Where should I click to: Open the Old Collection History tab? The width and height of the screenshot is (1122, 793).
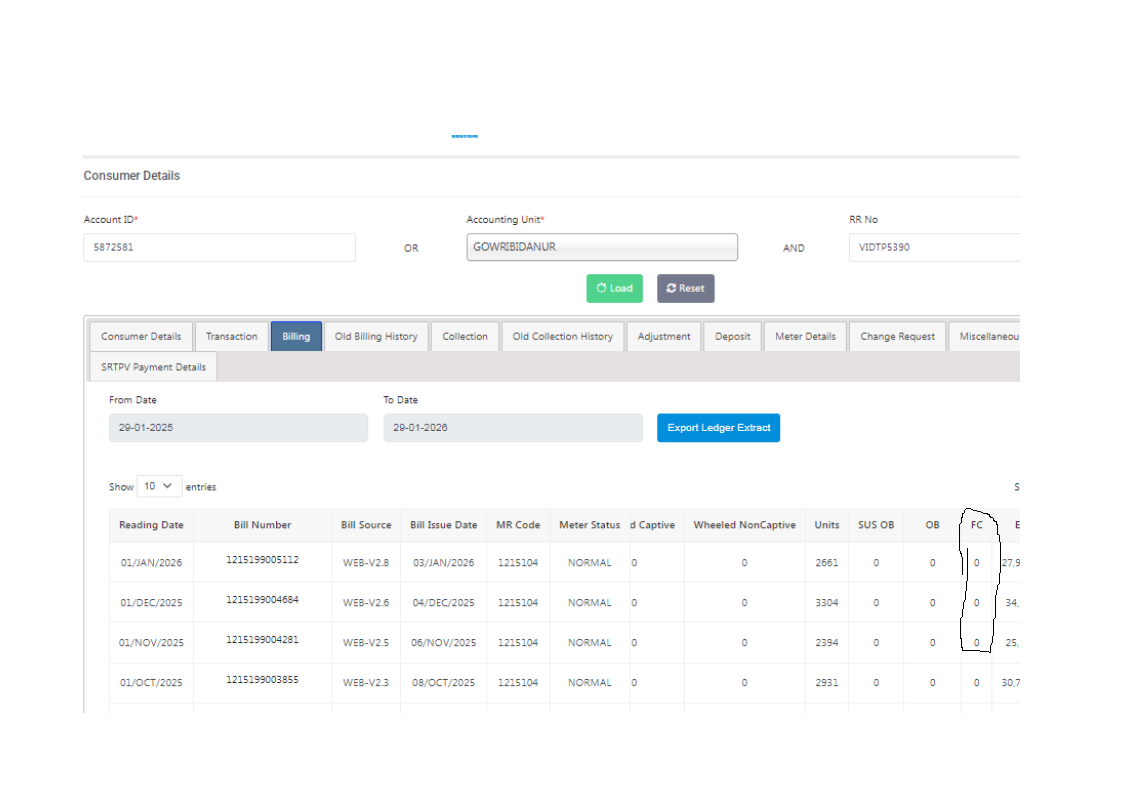click(x=562, y=336)
